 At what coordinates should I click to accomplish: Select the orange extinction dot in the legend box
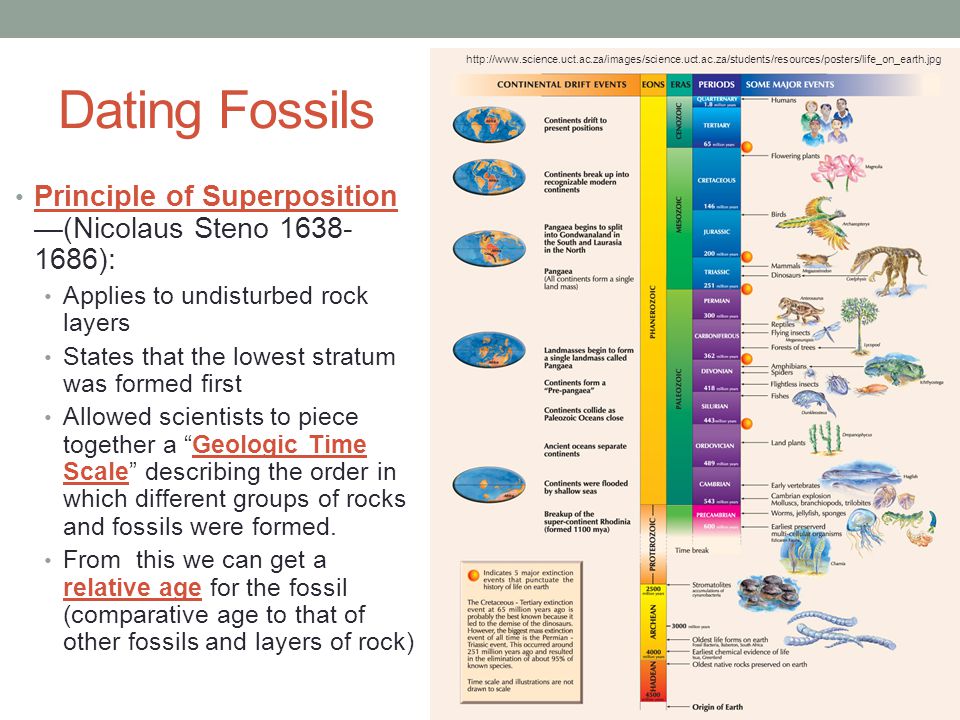pos(473,576)
